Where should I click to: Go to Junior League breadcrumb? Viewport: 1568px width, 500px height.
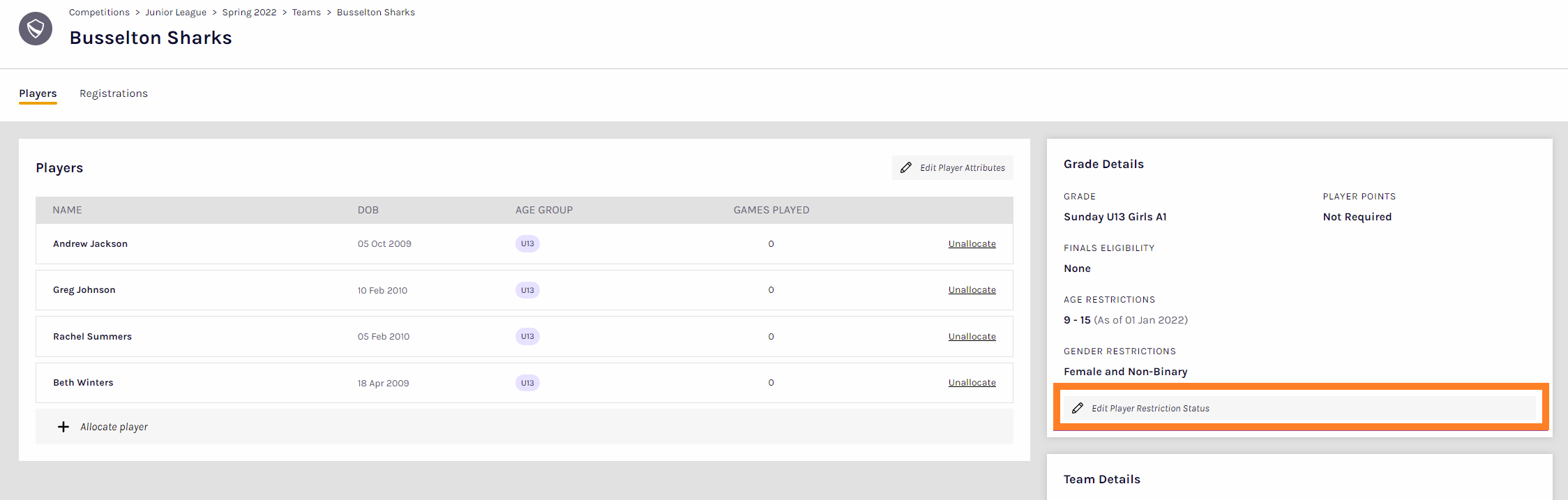click(176, 13)
